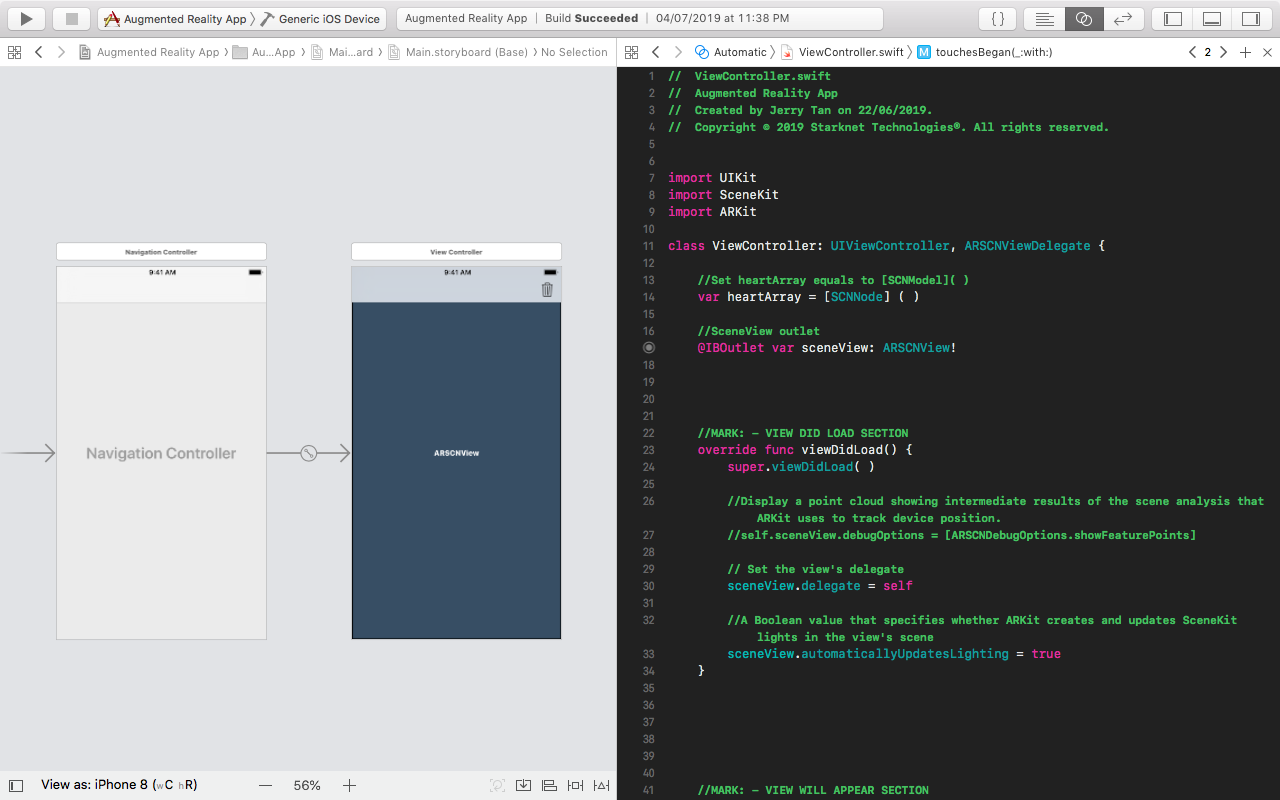Open ViewController.swift jump bar menu
The width and height of the screenshot is (1280, 800).
[842, 52]
